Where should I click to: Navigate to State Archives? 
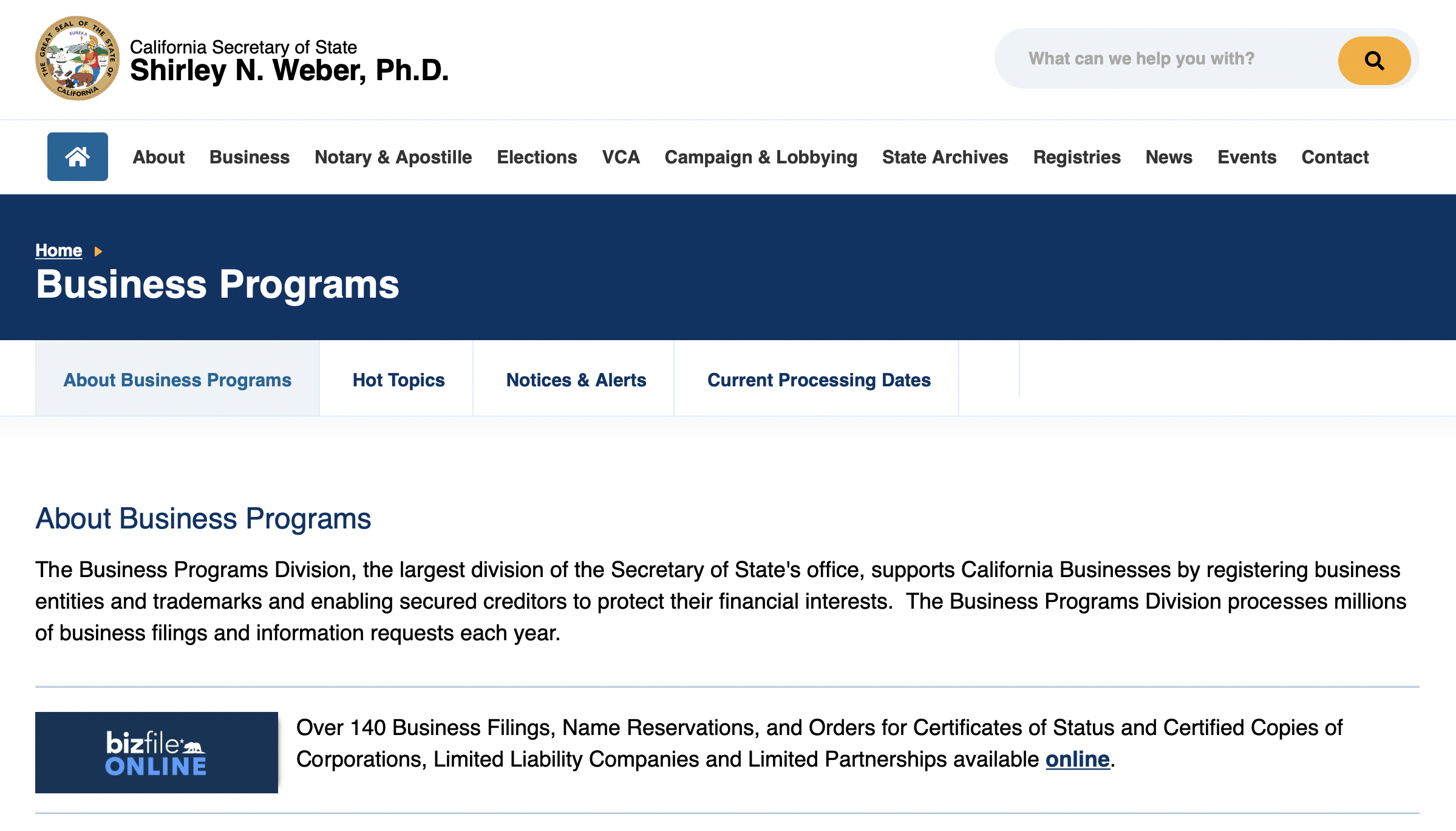pos(945,157)
